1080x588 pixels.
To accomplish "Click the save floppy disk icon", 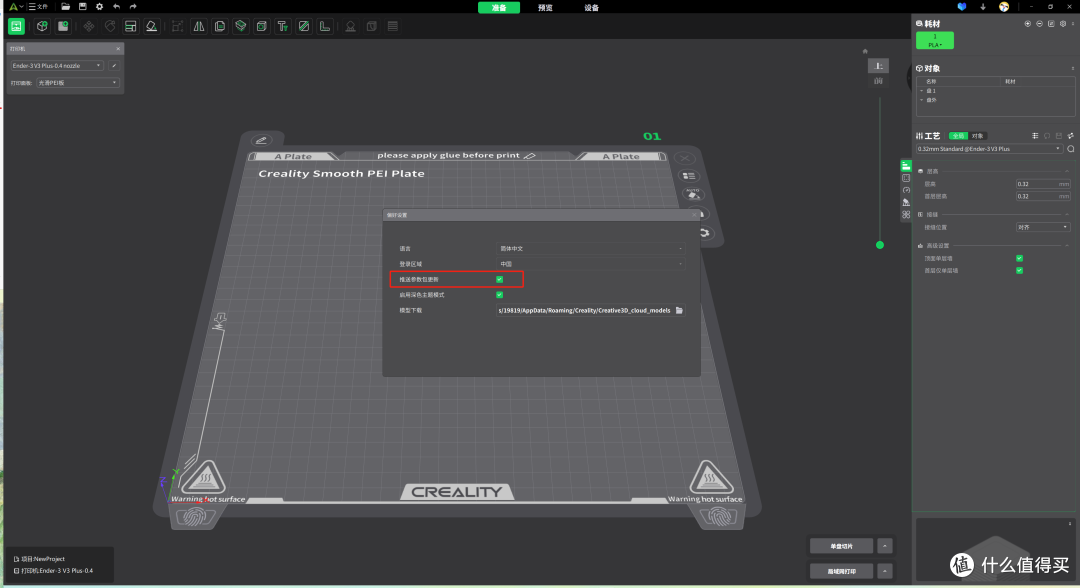I will tap(83, 7).
